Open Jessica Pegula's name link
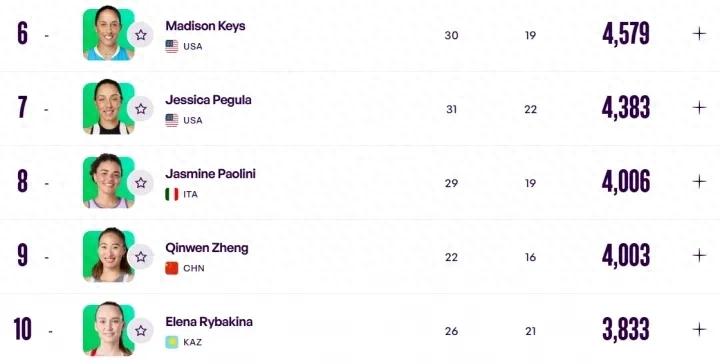Viewport: 720px width, 364px height. 208,100
